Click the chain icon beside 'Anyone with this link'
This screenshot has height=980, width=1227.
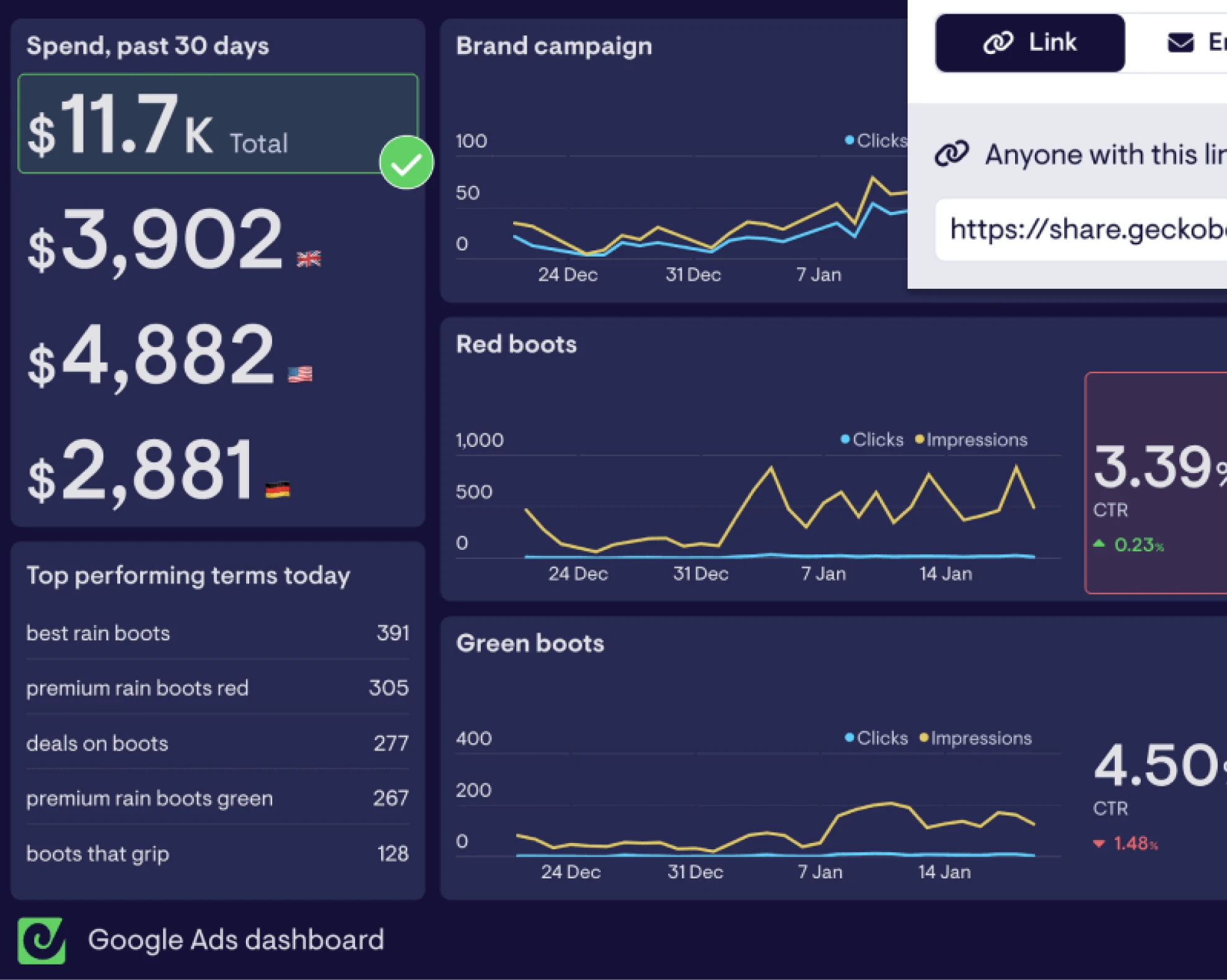[x=952, y=154]
